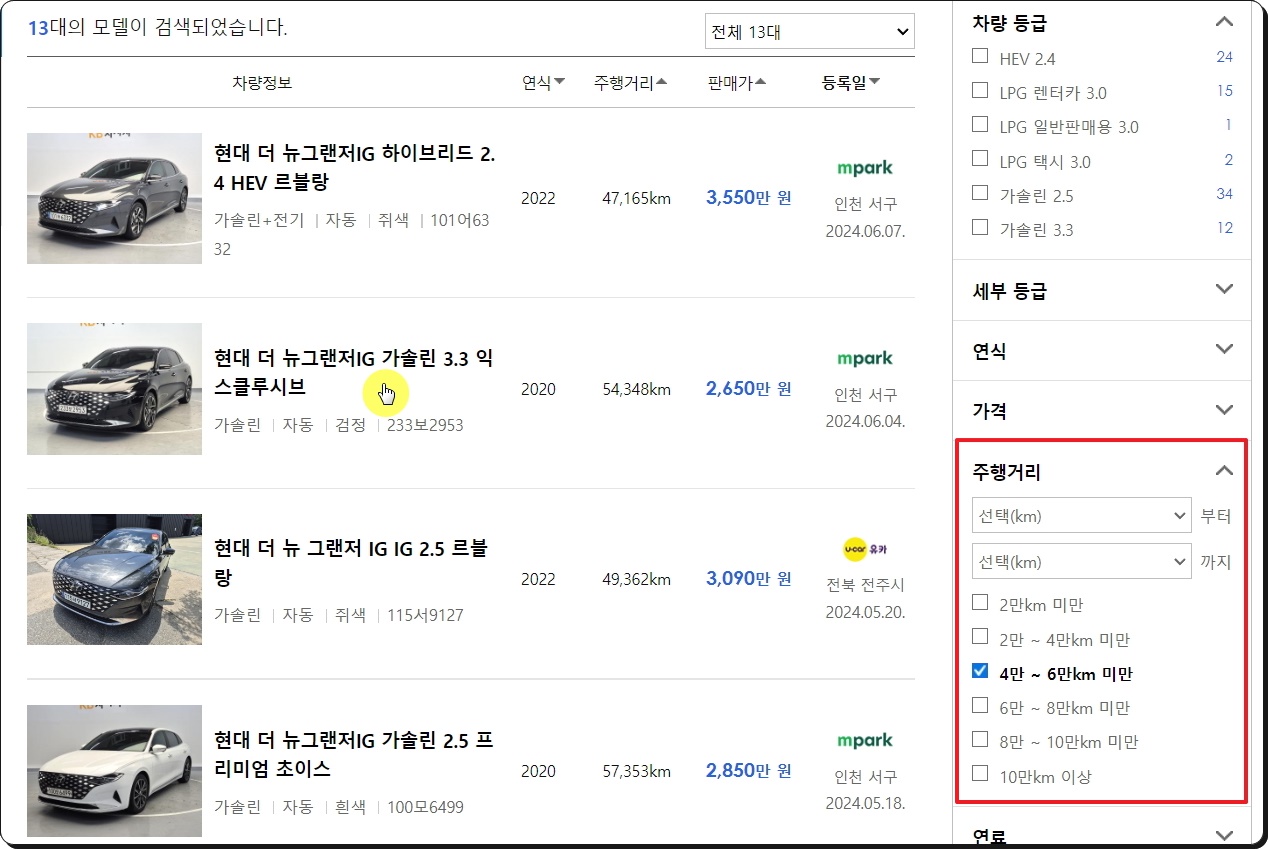This screenshot has width=1268, height=849.
Task: Click the 2024.06.07. registration date
Action: tap(865, 232)
